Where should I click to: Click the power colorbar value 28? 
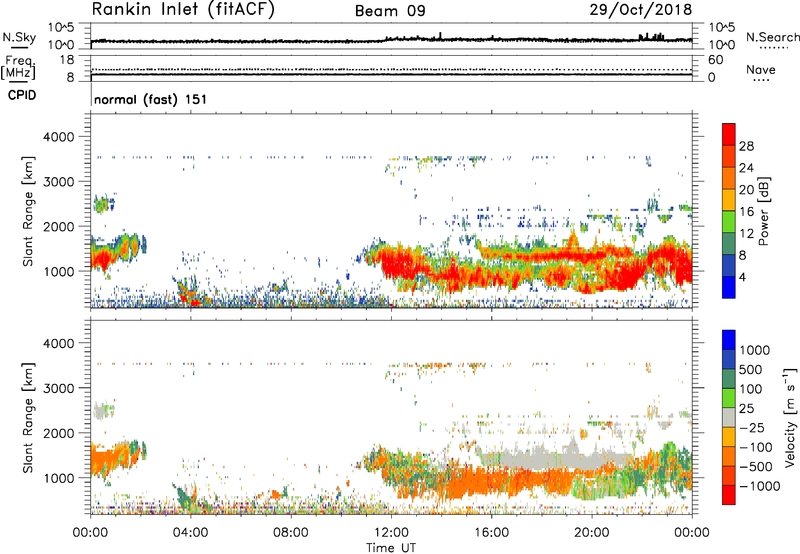746,146
